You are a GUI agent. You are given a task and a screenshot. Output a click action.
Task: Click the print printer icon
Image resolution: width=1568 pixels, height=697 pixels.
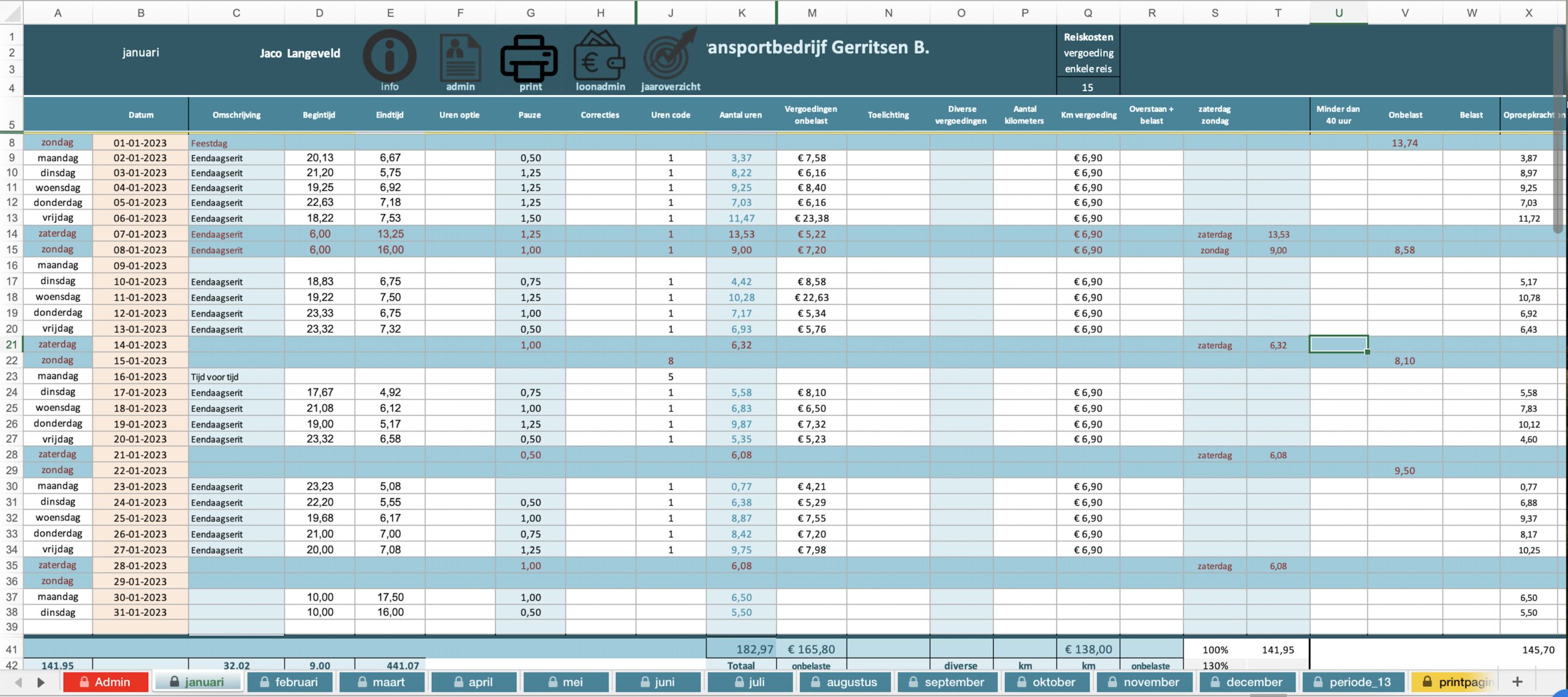pyautogui.click(x=529, y=58)
